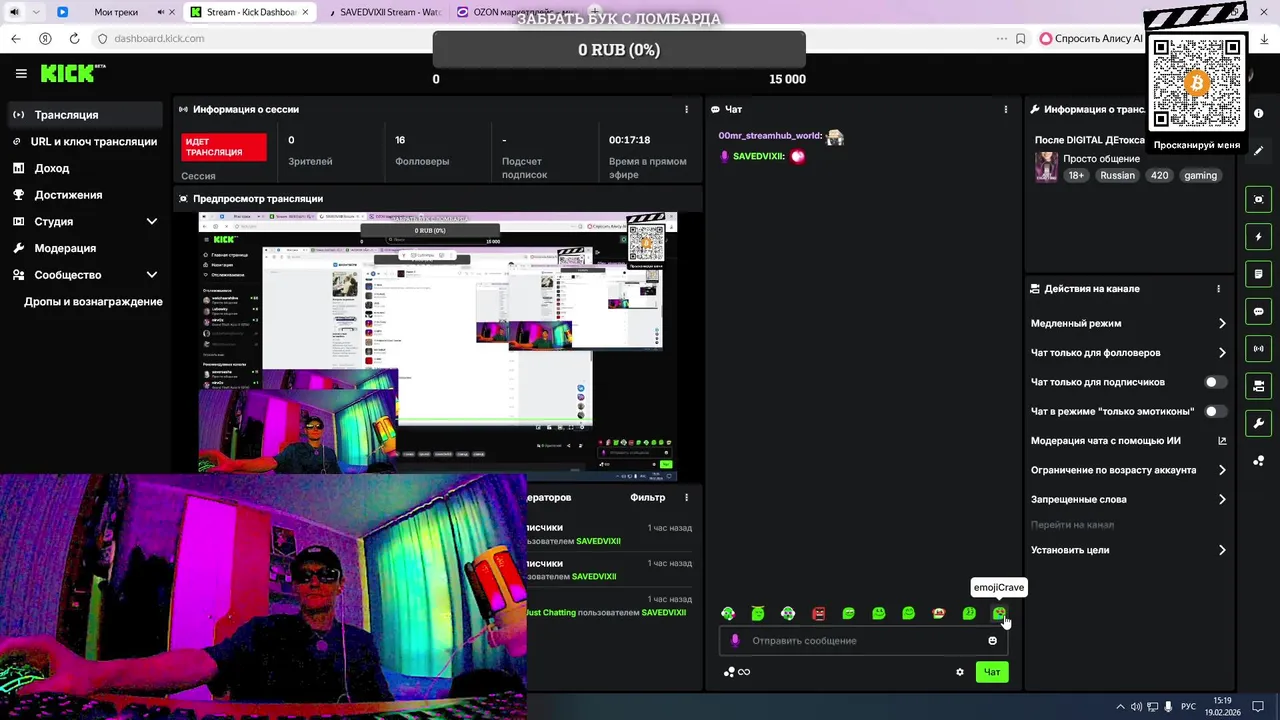Image resolution: width=1280 pixels, height=720 pixels.
Task: Click the three-dots cluster icon in right rail
Action: coord(1259,461)
